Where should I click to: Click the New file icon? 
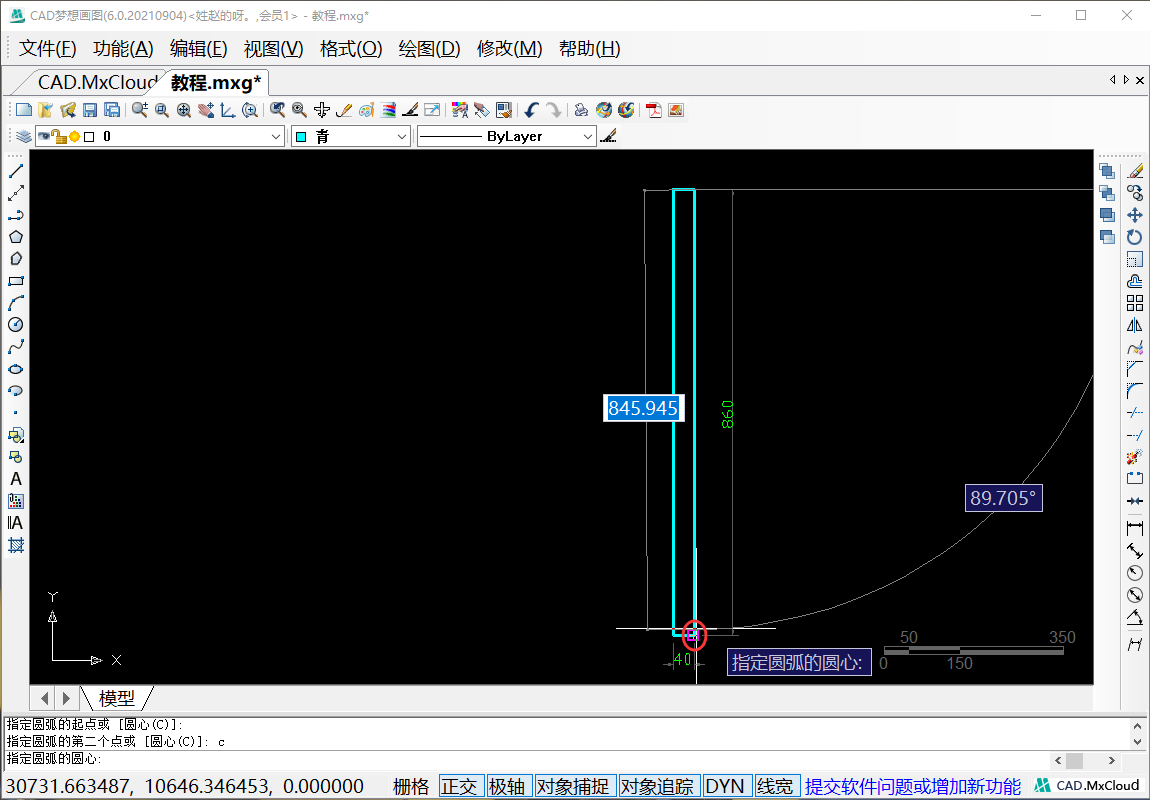pyautogui.click(x=24, y=110)
